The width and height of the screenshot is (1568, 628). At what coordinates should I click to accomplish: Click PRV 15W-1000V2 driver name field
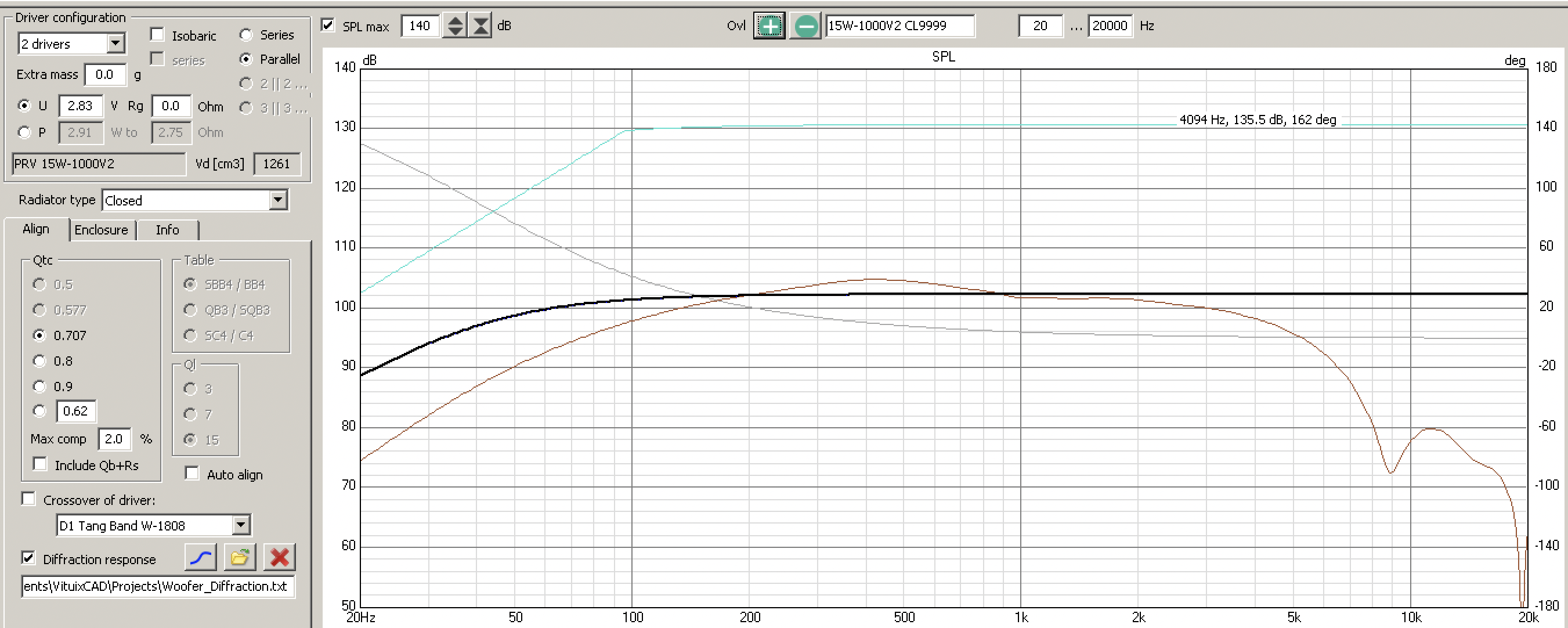pos(99,164)
